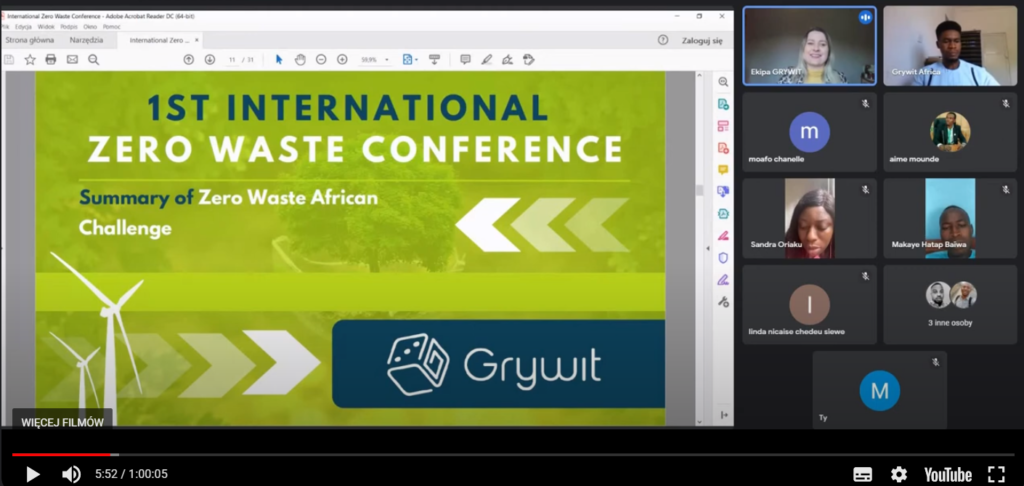Open the search tools magnifier in right pane
The width and height of the screenshot is (1024, 486).
point(723,82)
